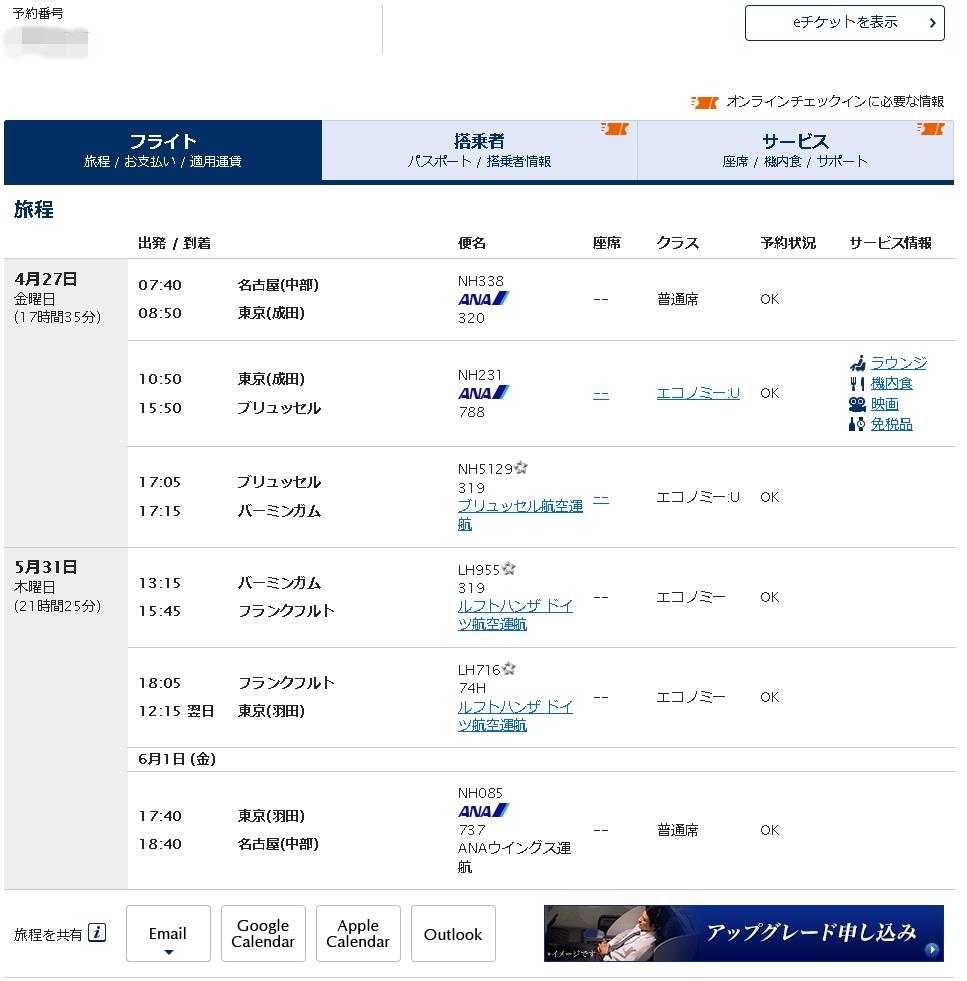Open the 免税品 link
967x981 pixels.
891,424
